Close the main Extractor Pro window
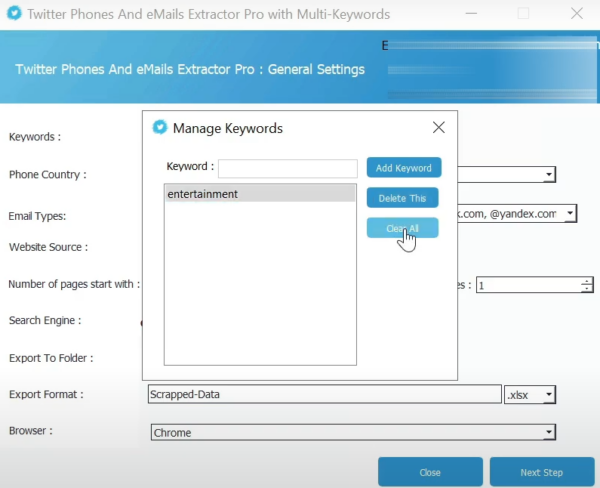 point(579,15)
